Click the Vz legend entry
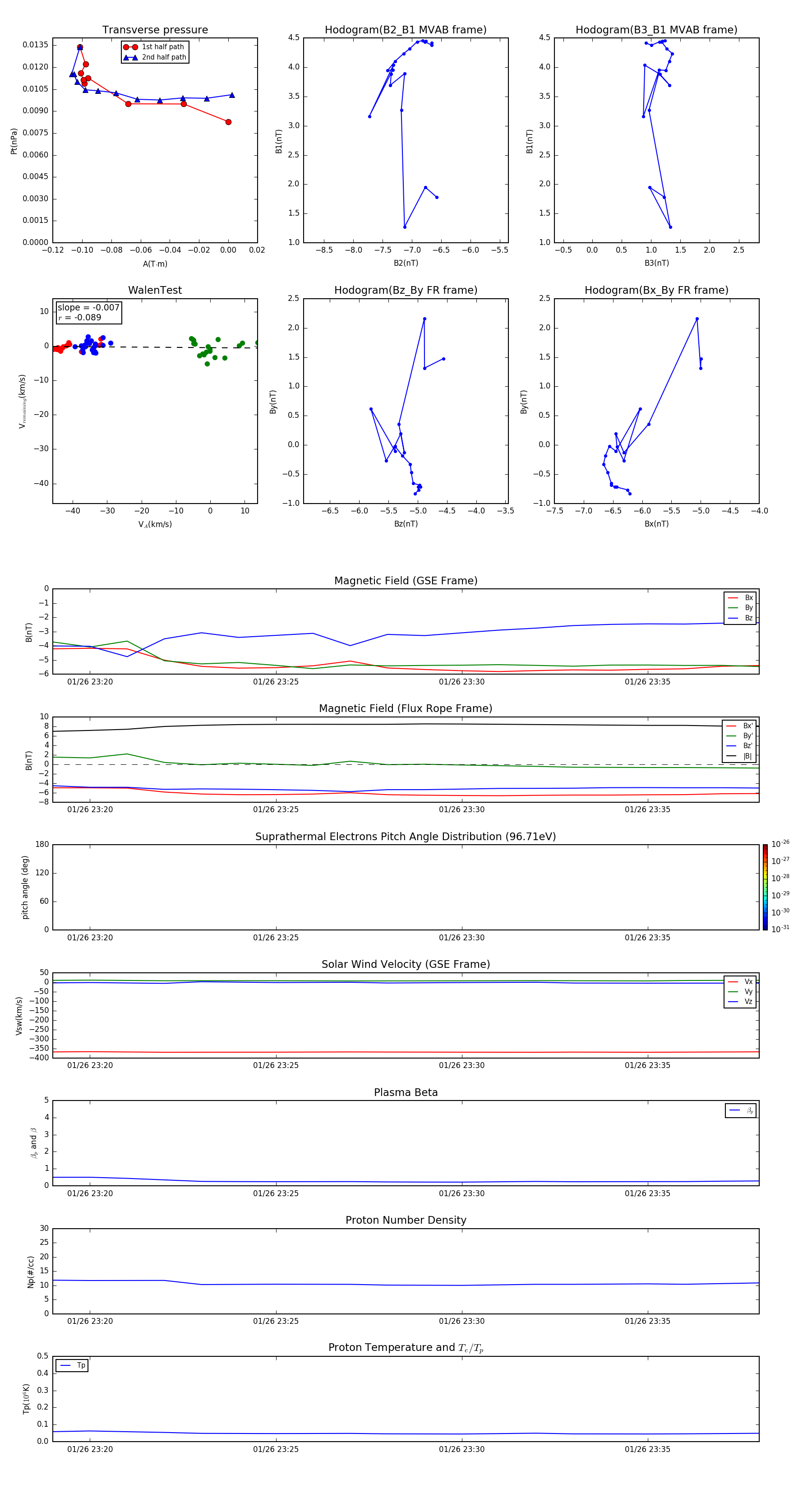The image size is (812, 1489). coord(740,1001)
